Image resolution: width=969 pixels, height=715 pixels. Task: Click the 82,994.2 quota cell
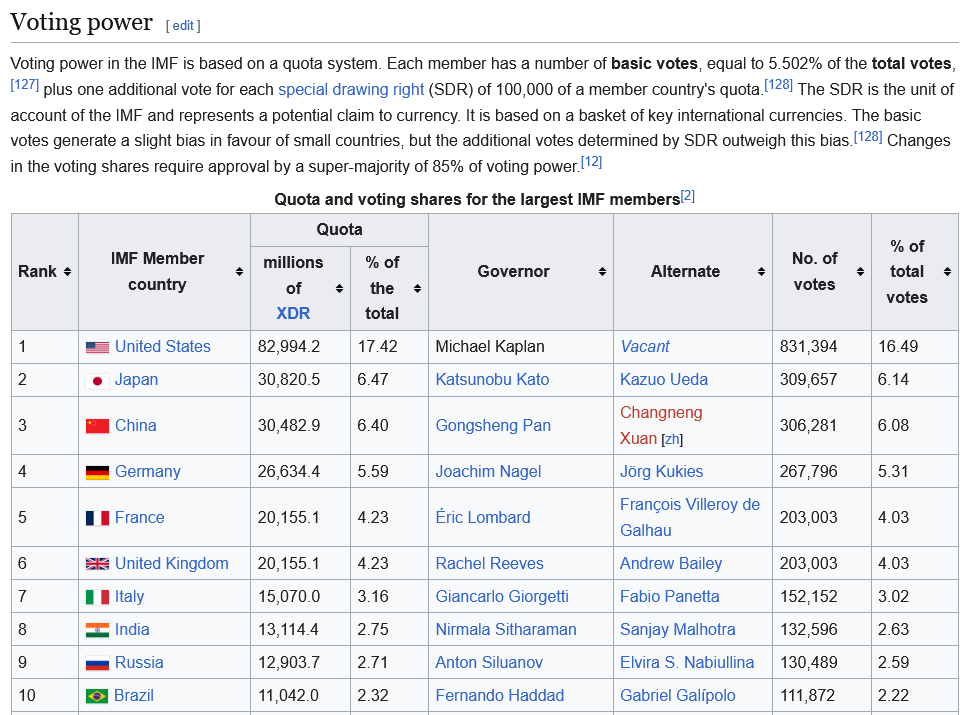click(300, 346)
